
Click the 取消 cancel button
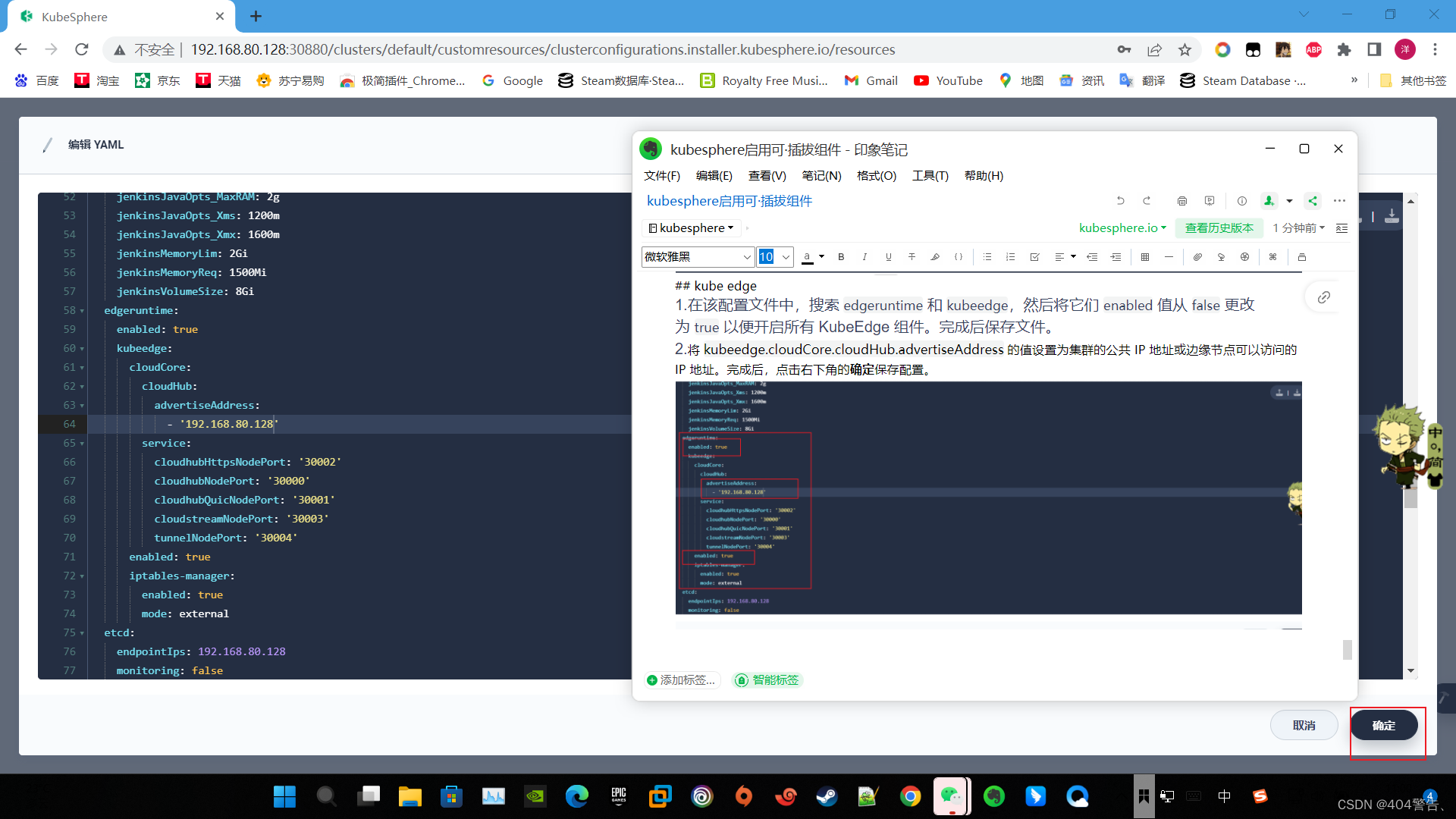point(1304,726)
